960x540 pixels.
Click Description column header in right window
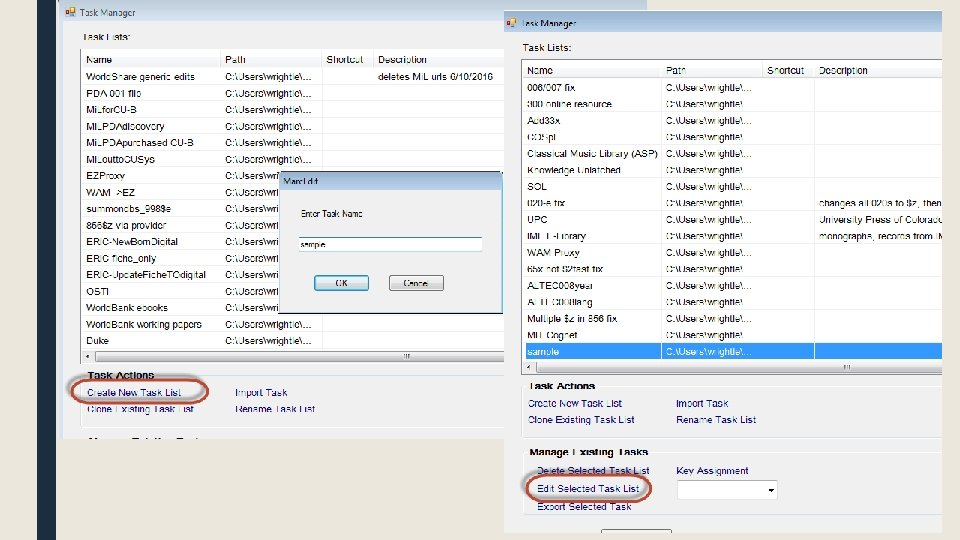tap(878, 70)
